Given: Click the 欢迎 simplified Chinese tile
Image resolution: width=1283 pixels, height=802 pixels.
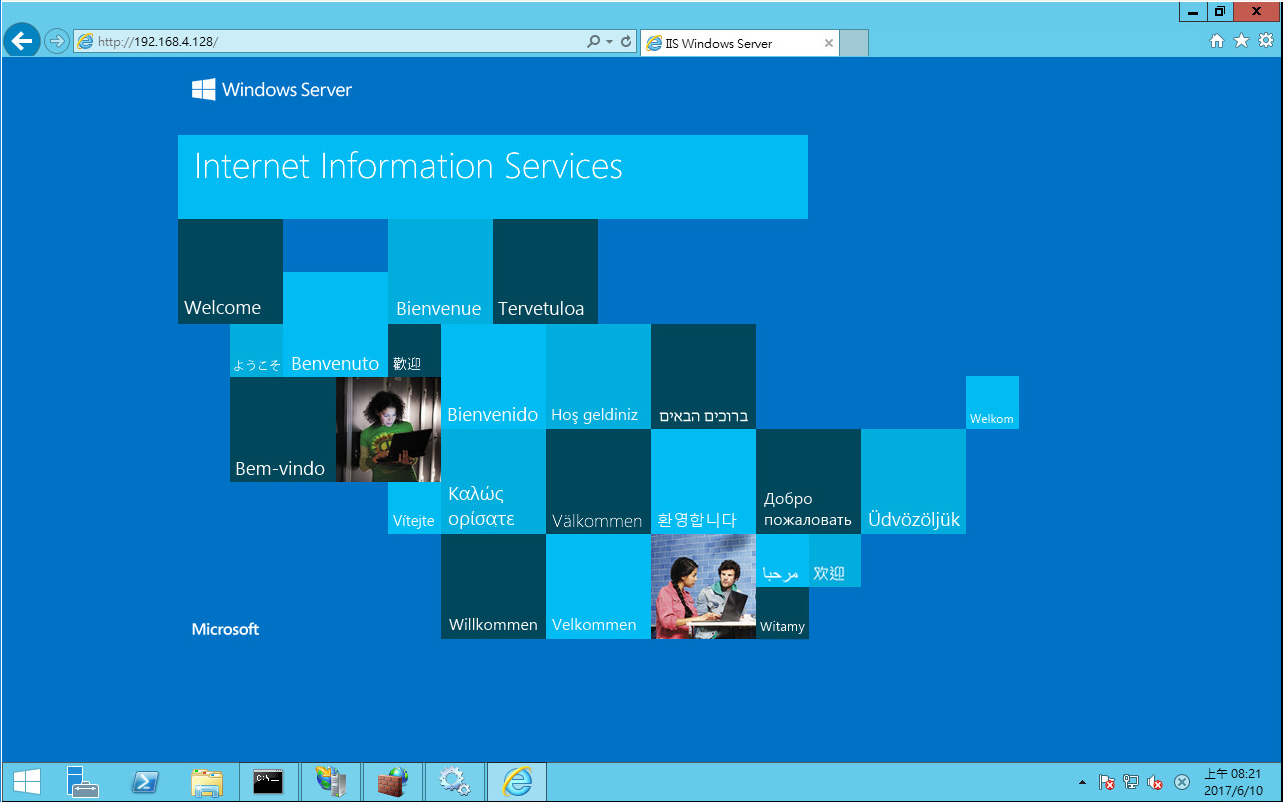Looking at the screenshot, I should pyautogui.click(x=835, y=560).
